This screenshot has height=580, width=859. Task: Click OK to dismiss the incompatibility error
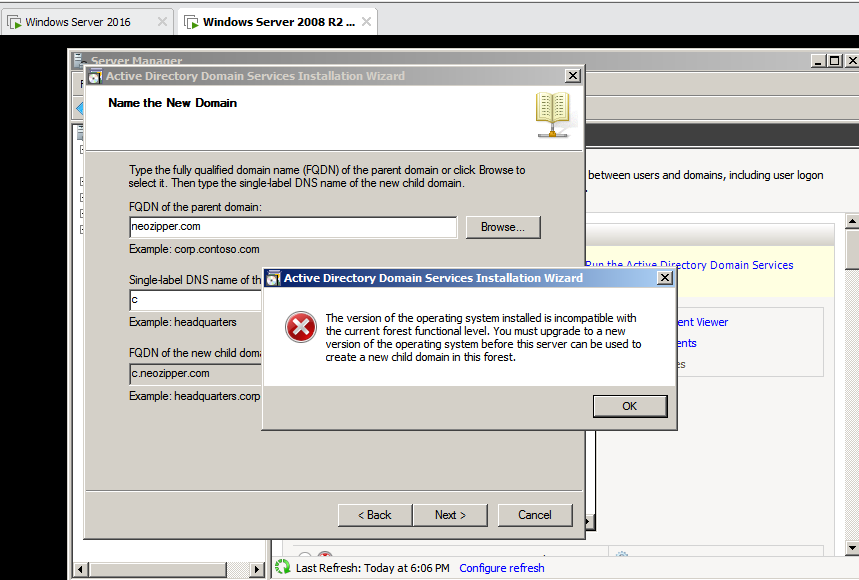(629, 405)
